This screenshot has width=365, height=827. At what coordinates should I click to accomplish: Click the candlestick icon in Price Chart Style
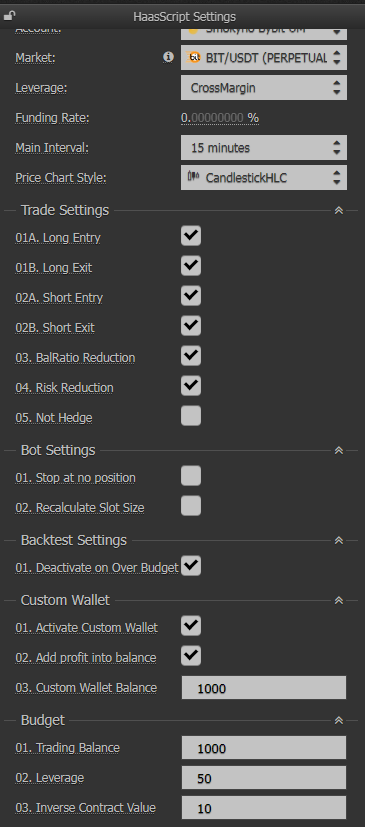(x=194, y=177)
